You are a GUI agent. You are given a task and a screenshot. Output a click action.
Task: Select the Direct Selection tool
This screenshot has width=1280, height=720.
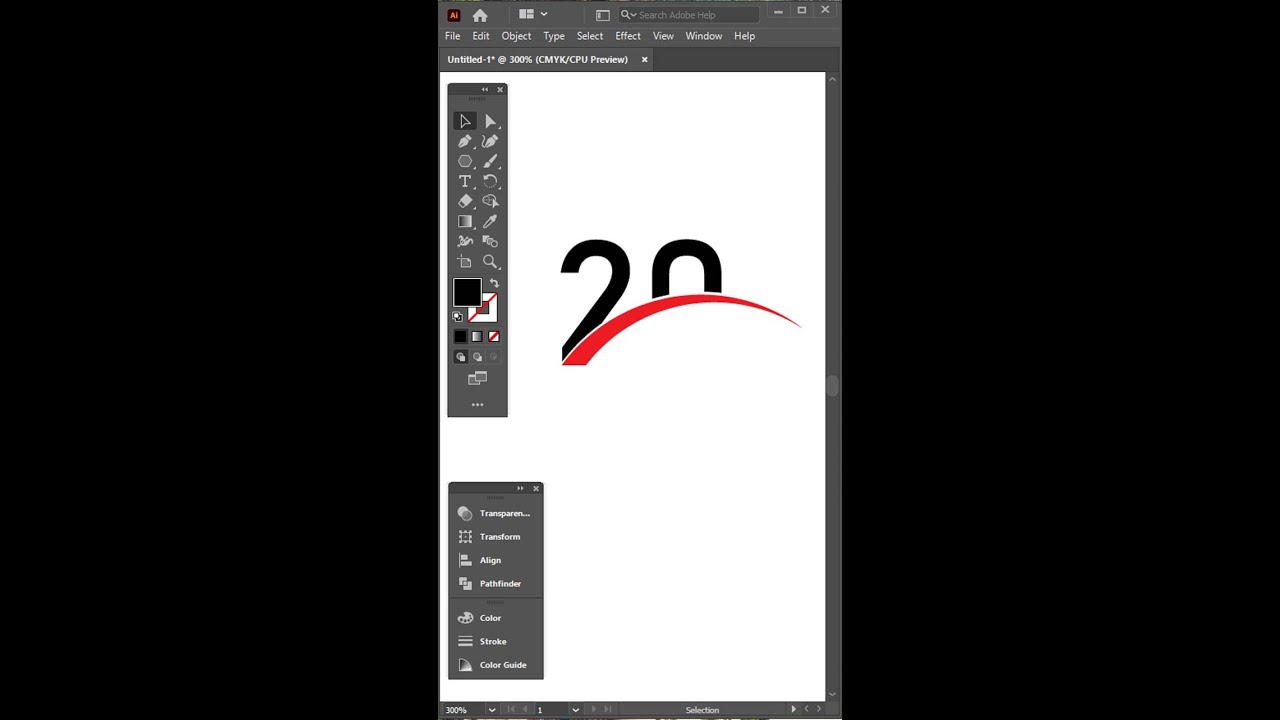(490, 121)
